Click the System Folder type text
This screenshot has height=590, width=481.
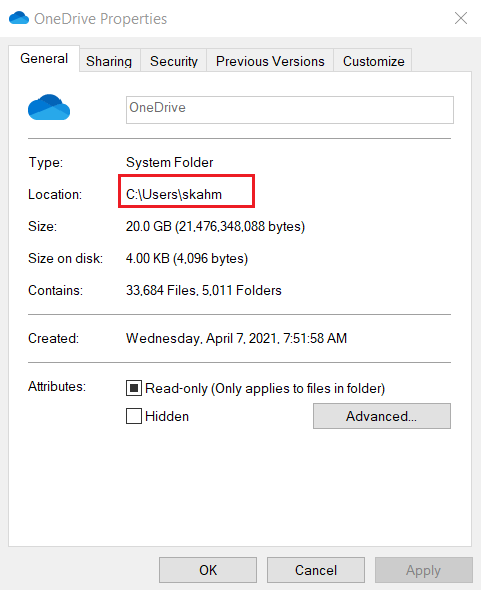169,163
